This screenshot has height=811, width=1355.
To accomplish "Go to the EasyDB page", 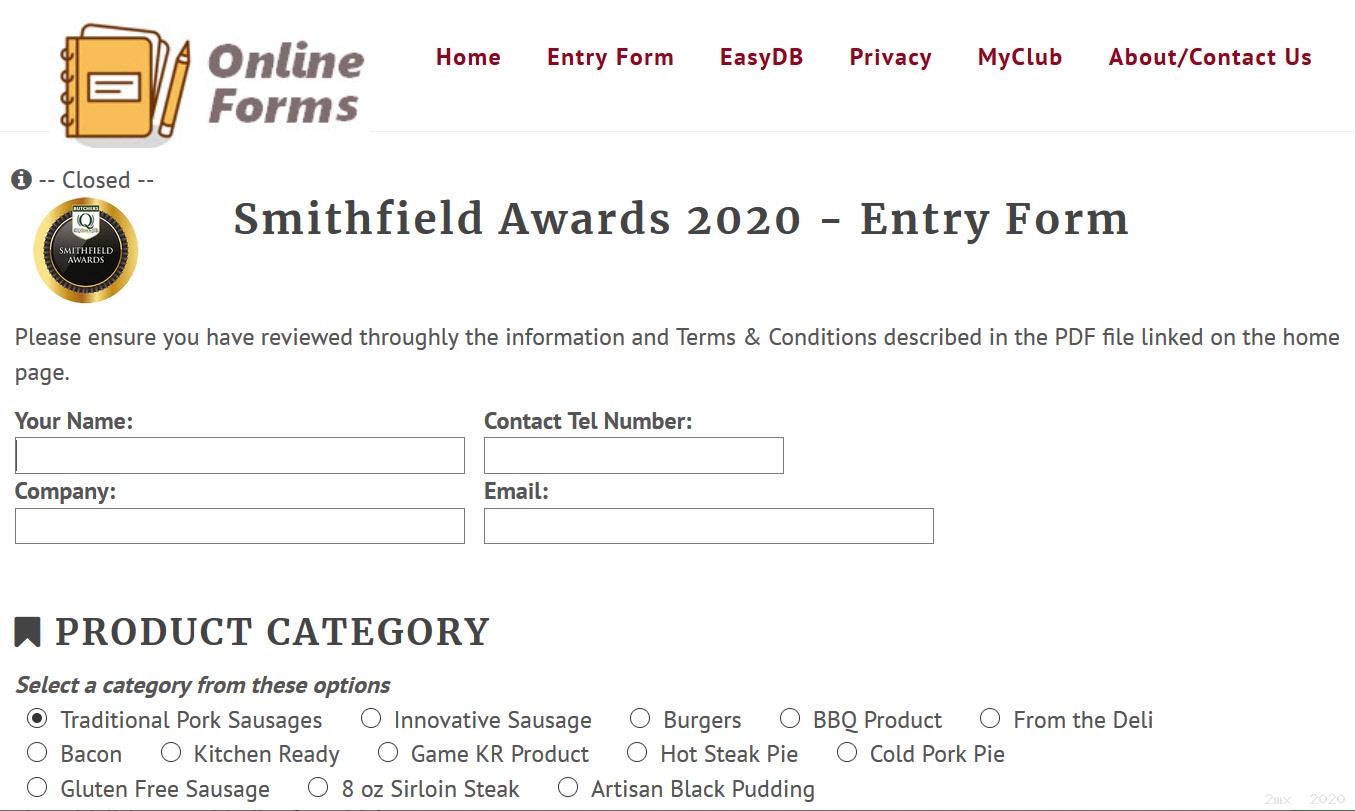I will tap(761, 58).
